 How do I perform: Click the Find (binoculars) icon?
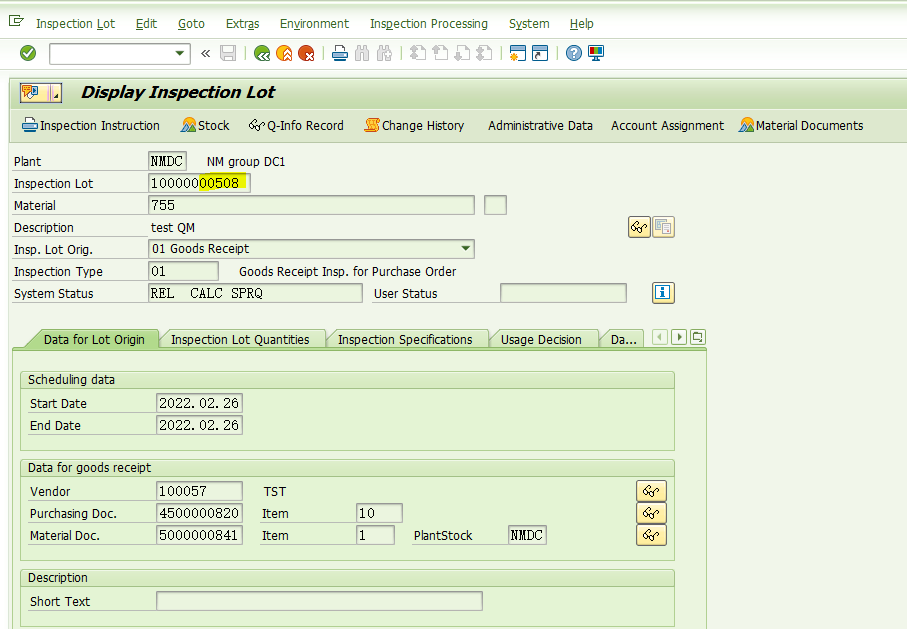(362, 53)
